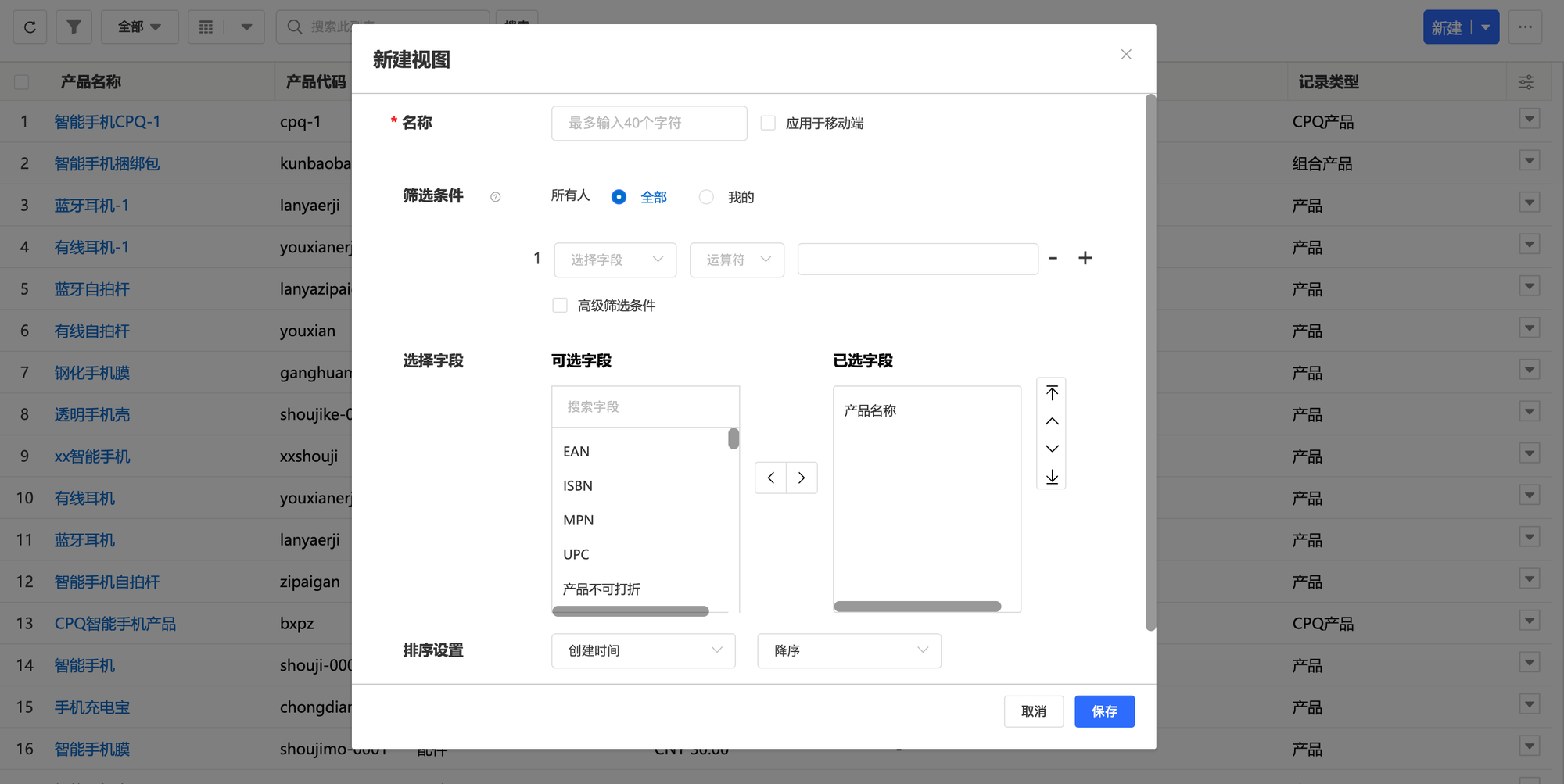The height and width of the screenshot is (784, 1564).
Task: Open the 创建时间 sort field dropdown
Action: coord(643,650)
